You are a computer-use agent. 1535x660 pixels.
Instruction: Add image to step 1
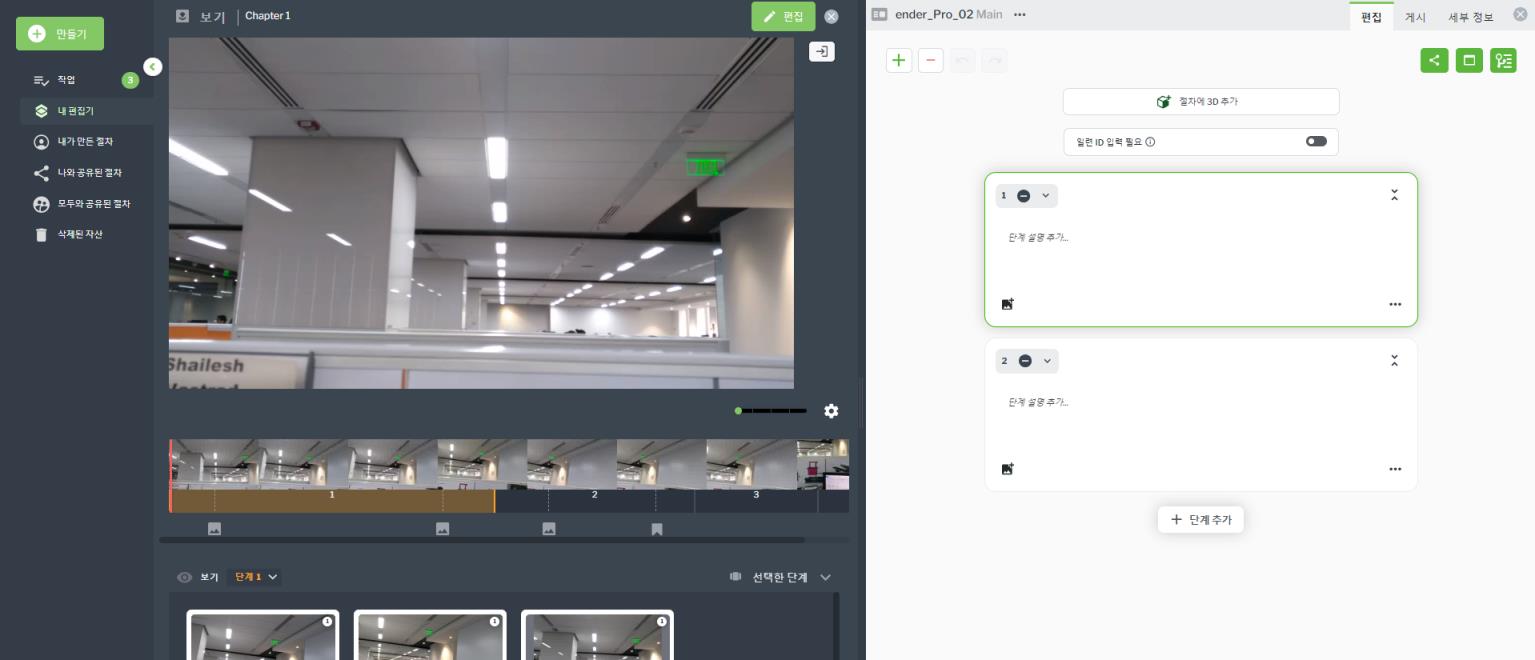click(x=1008, y=304)
